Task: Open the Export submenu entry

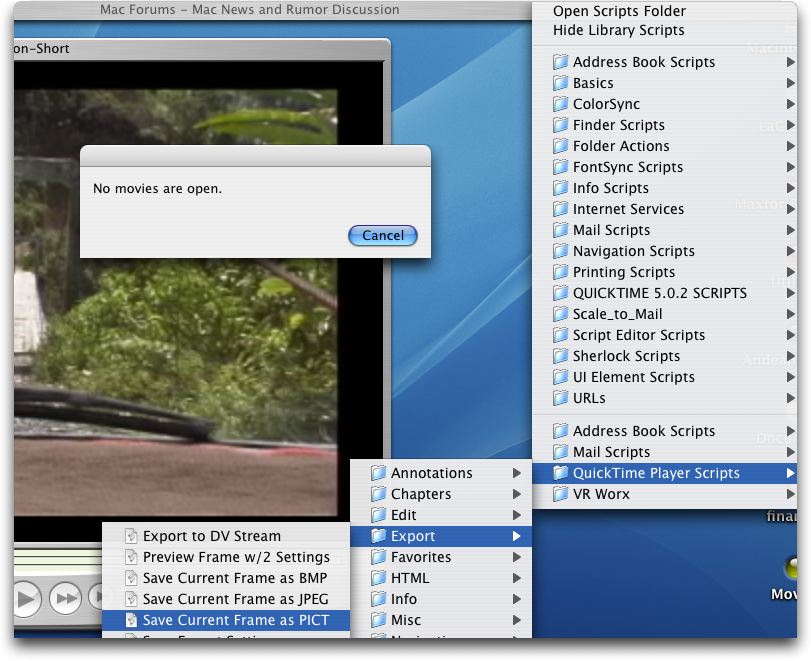Action: (x=441, y=536)
